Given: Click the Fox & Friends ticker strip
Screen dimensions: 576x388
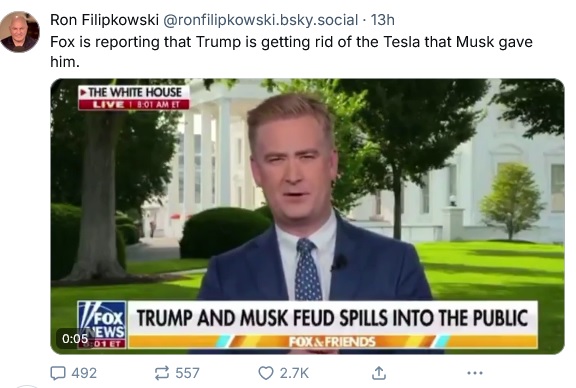Looking at the screenshot, I should [332, 342].
